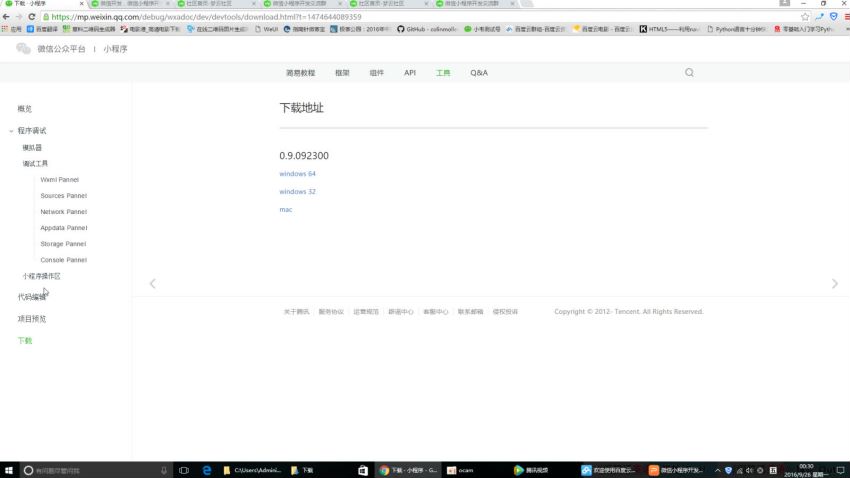
Task: Open the 框架 navigation tab
Action: [342, 73]
